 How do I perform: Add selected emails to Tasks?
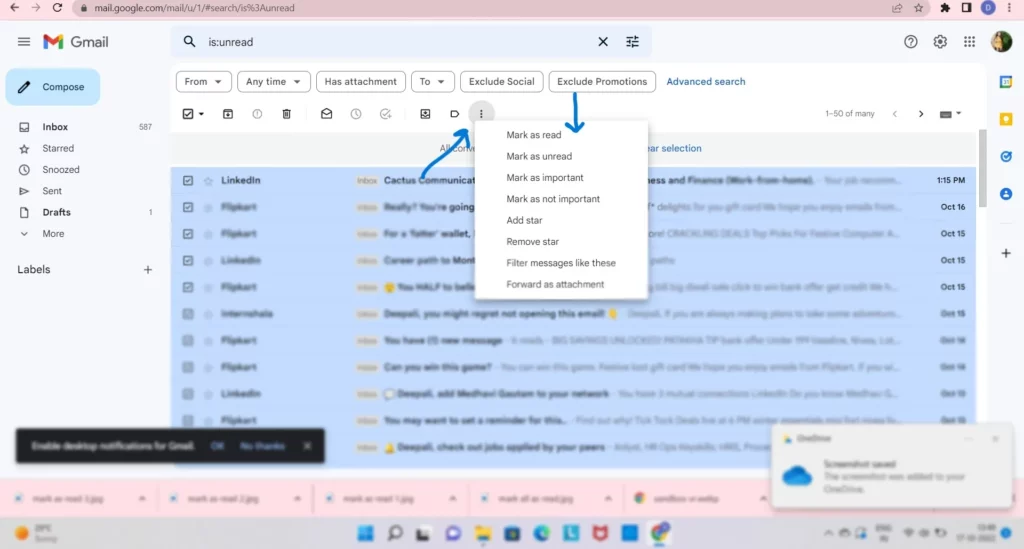tap(385, 114)
